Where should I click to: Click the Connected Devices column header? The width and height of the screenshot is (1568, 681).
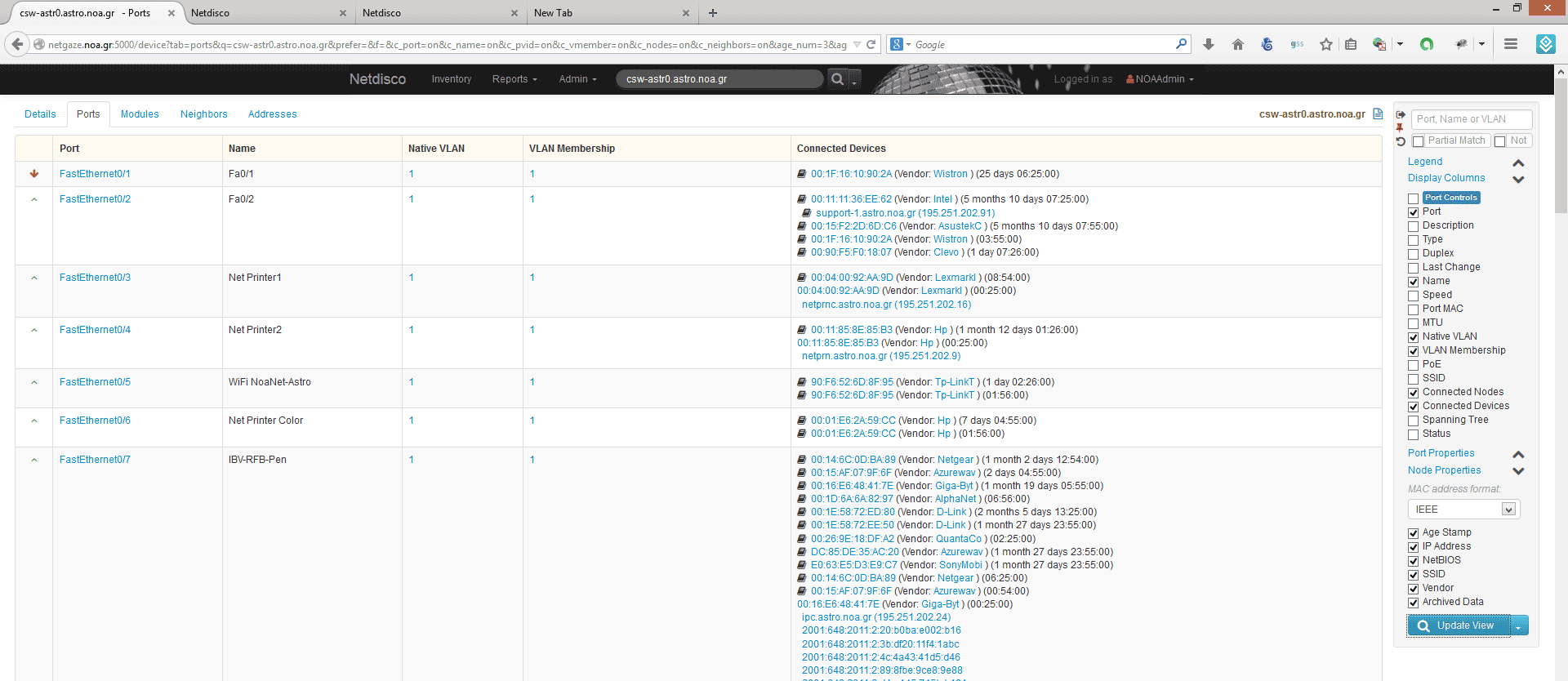click(x=841, y=149)
